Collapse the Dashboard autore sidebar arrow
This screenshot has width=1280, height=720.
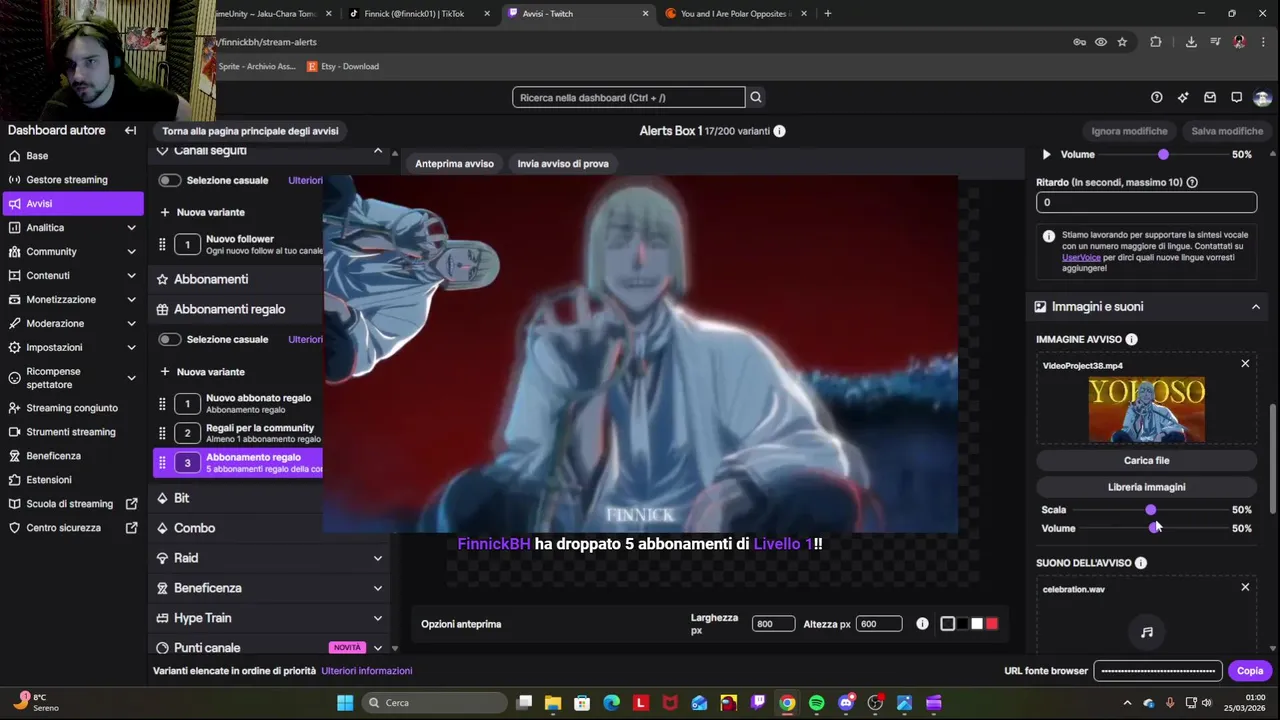click(x=130, y=130)
